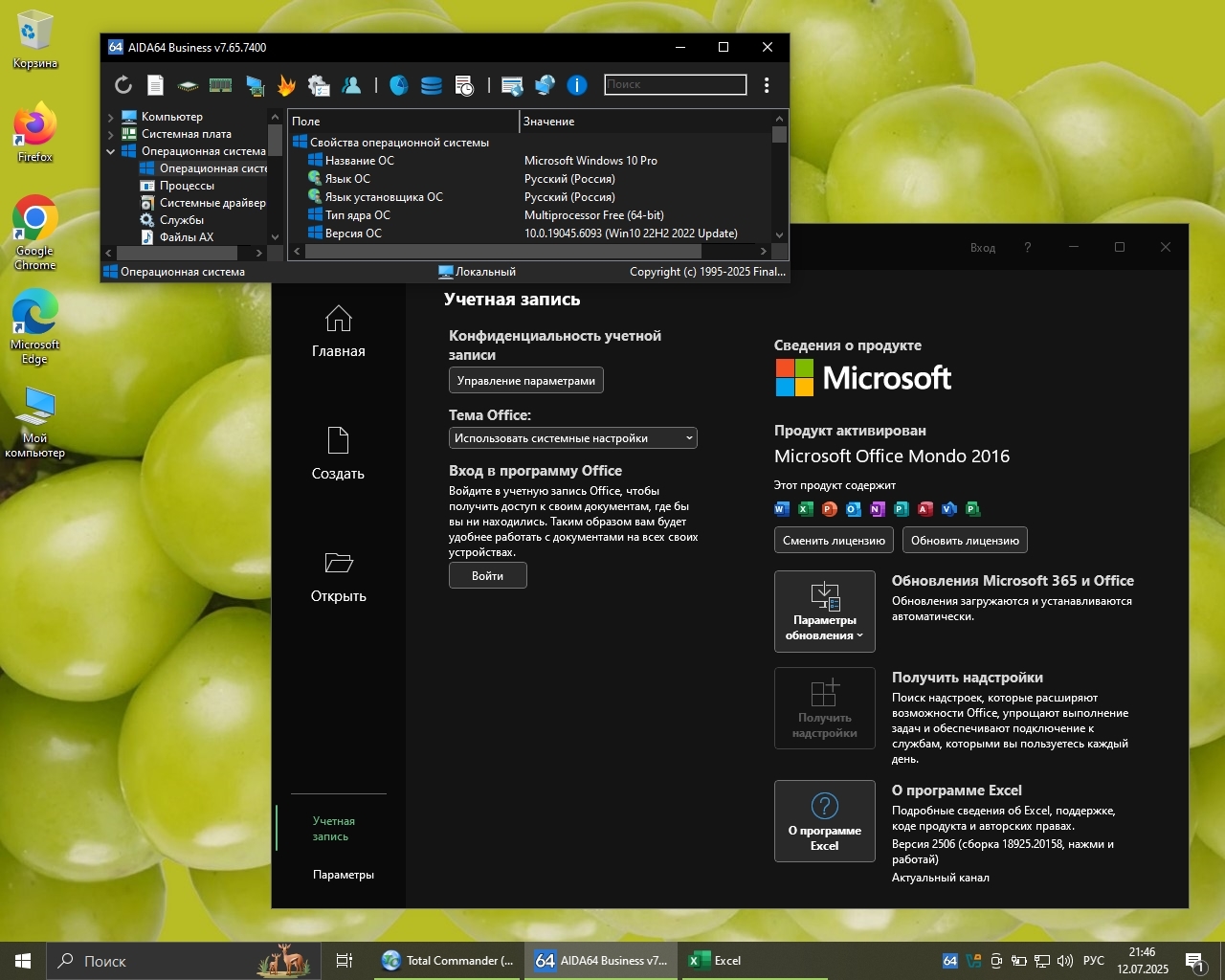Click the CPU chip icon in AIDA64 toolbar

pyautogui.click(x=188, y=85)
